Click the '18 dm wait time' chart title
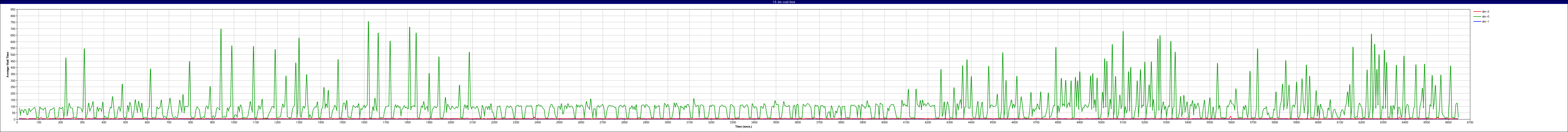 click(x=783, y=2)
